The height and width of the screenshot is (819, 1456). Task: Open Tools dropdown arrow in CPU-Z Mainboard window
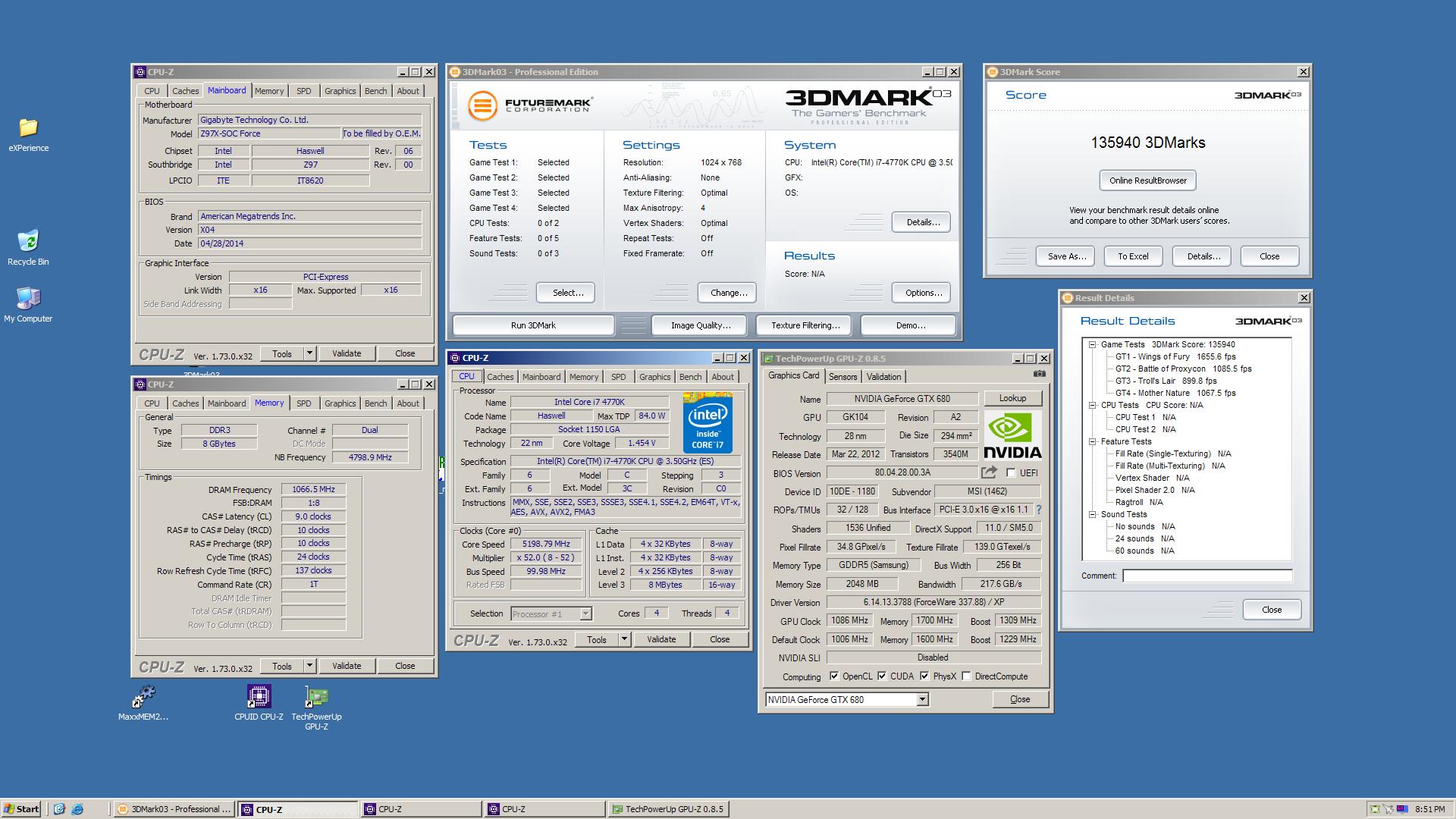pyautogui.click(x=309, y=353)
